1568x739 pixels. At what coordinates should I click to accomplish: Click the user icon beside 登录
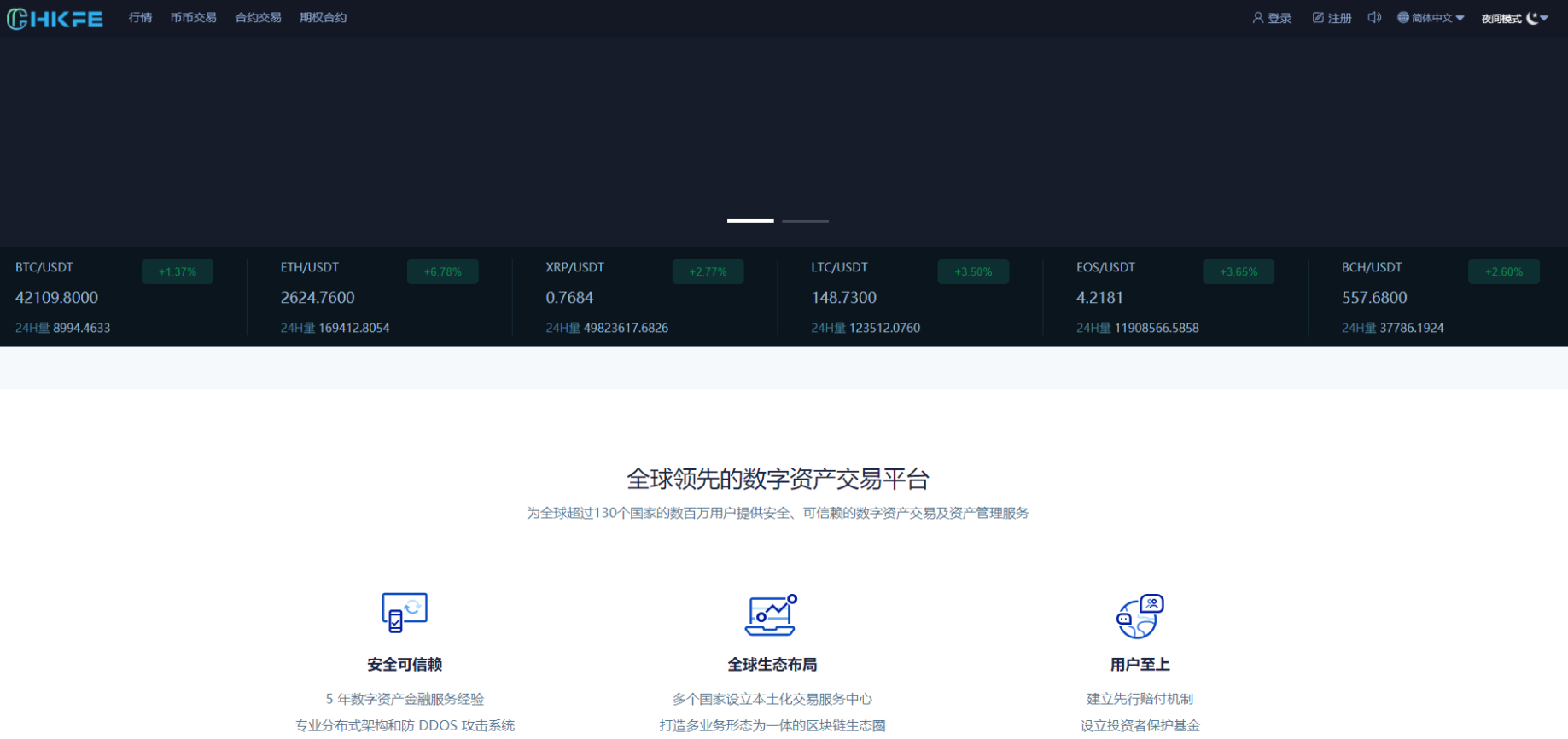[x=1257, y=18]
